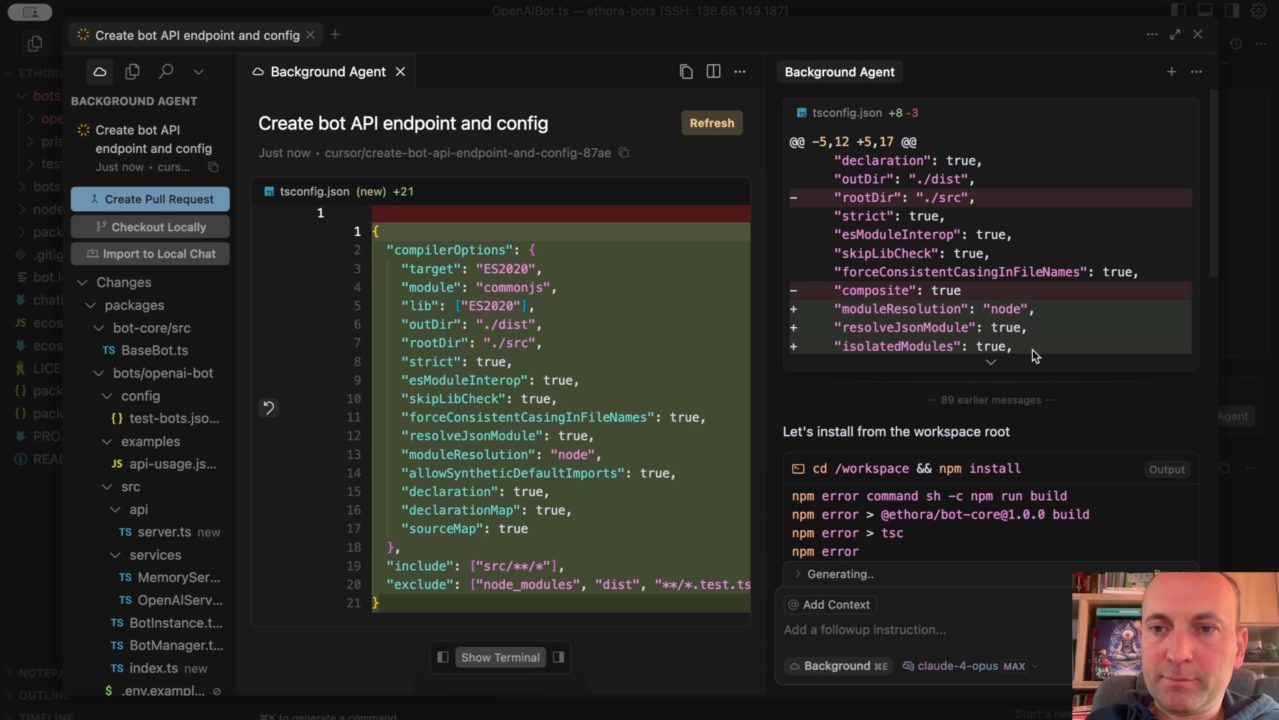Toggle the right panel beside Show Terminal

pos(558,658)
